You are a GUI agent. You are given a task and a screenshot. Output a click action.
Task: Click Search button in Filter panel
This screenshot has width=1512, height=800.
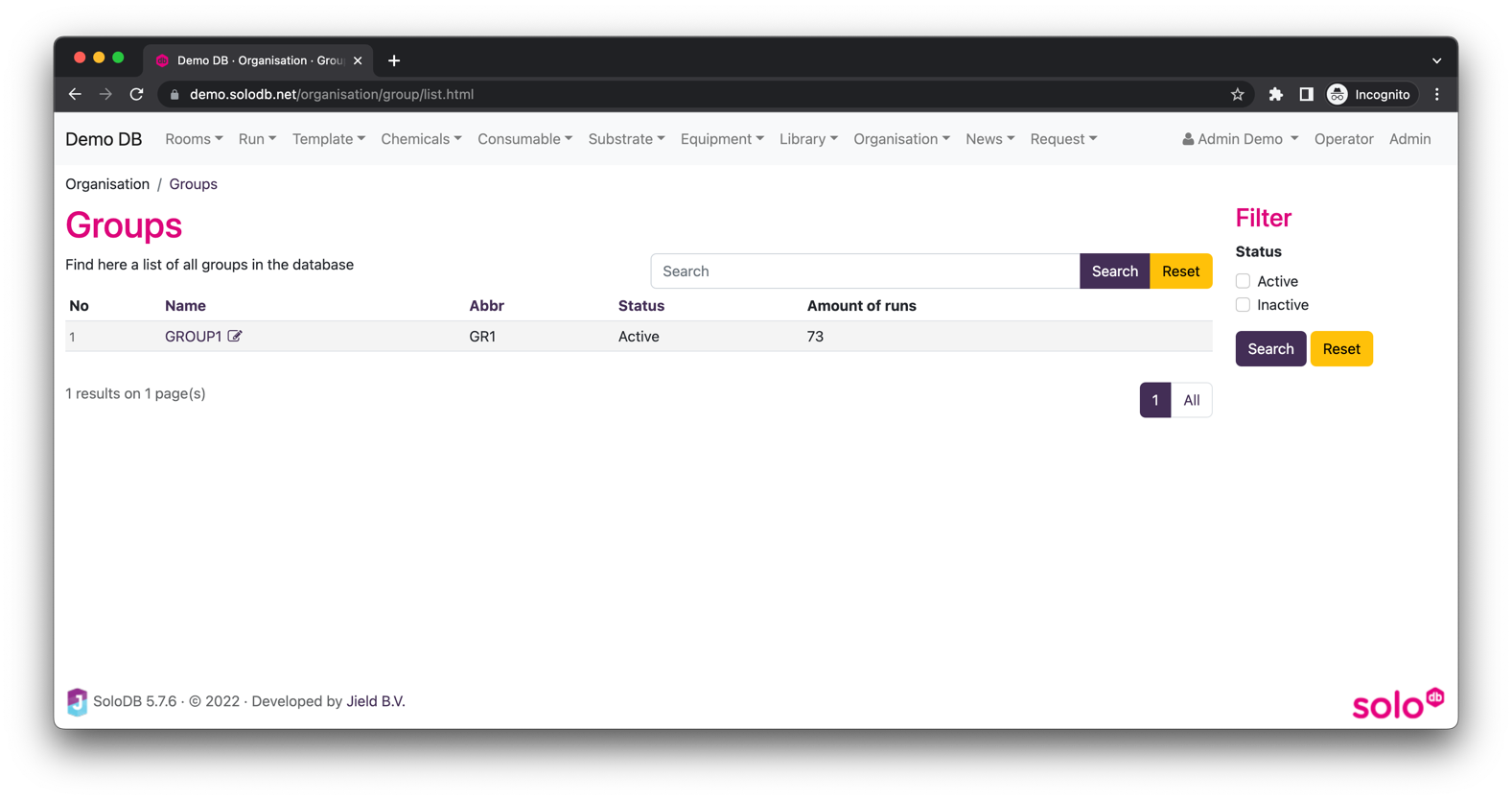click(x=1270, y=349)
